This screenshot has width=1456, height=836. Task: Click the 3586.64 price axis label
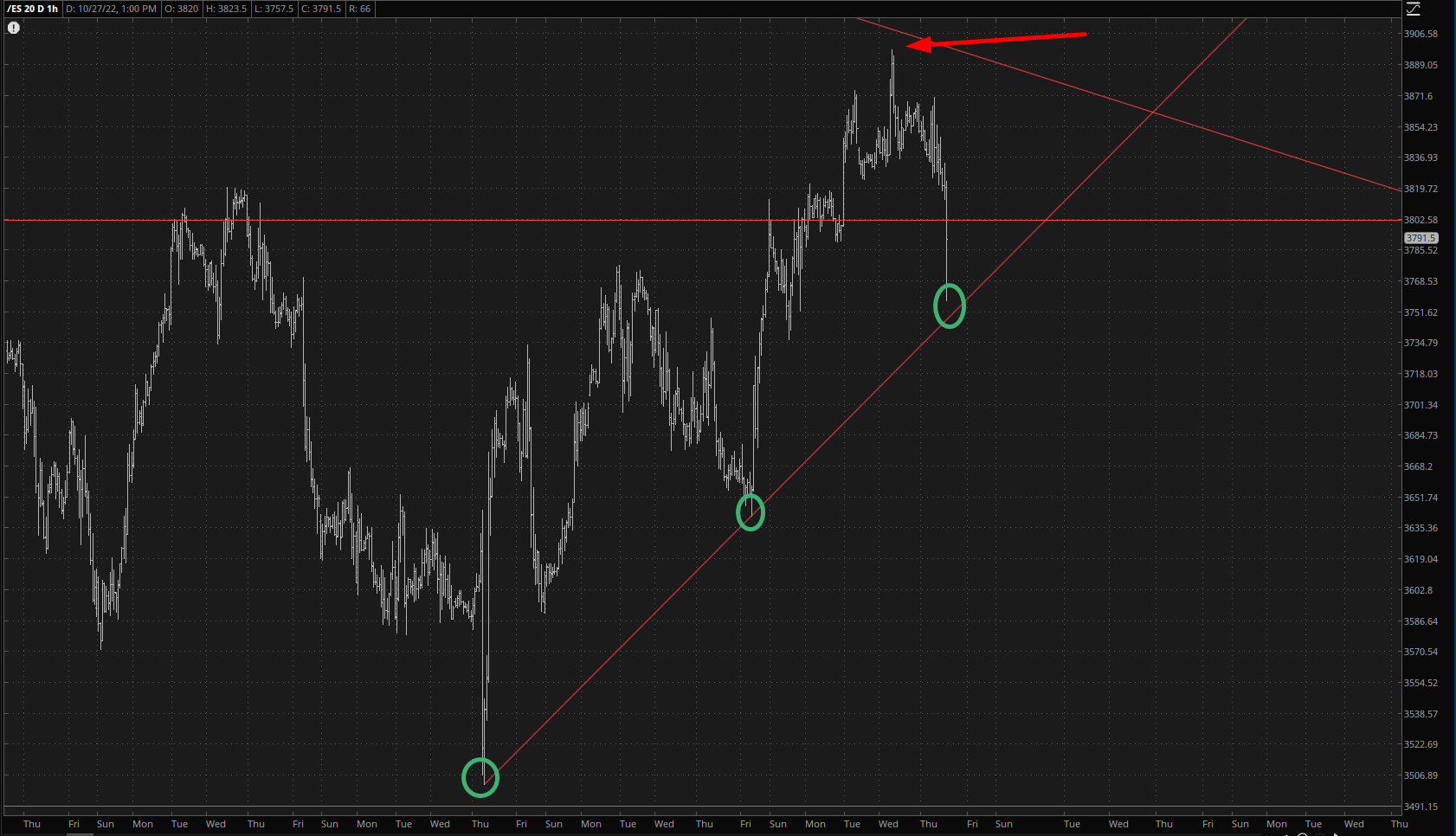click(1421, 621)
